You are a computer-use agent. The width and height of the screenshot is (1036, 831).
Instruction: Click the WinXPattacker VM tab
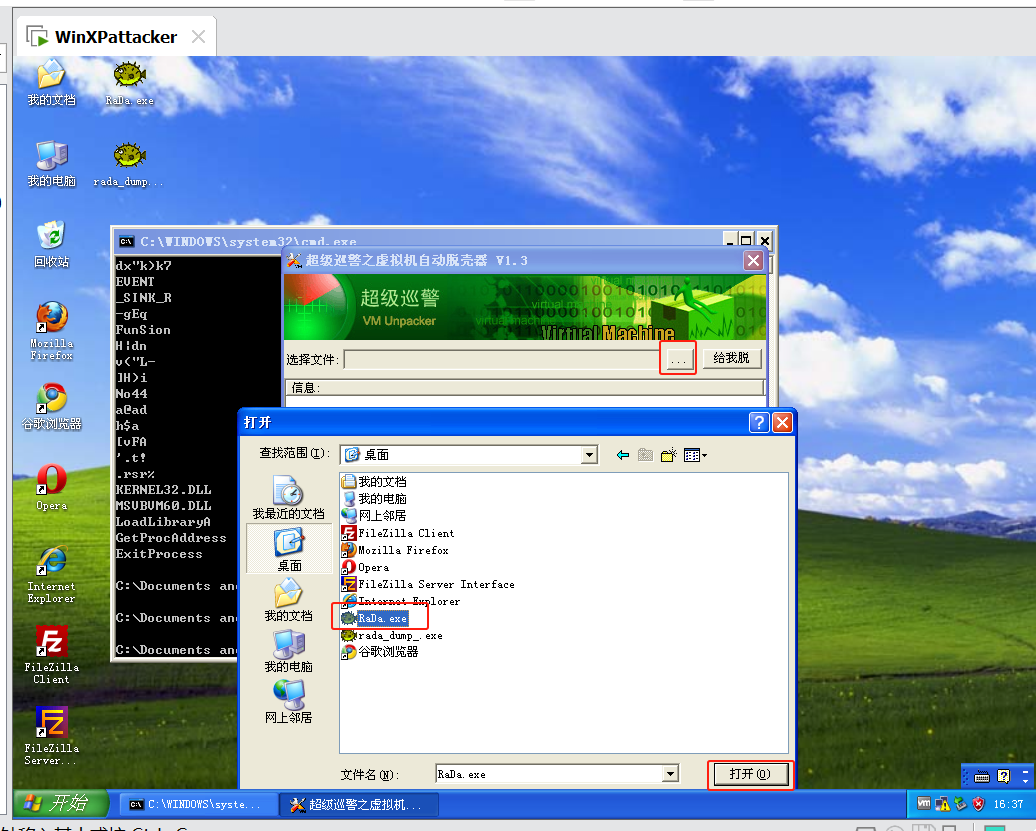click(x=116, y=37)
